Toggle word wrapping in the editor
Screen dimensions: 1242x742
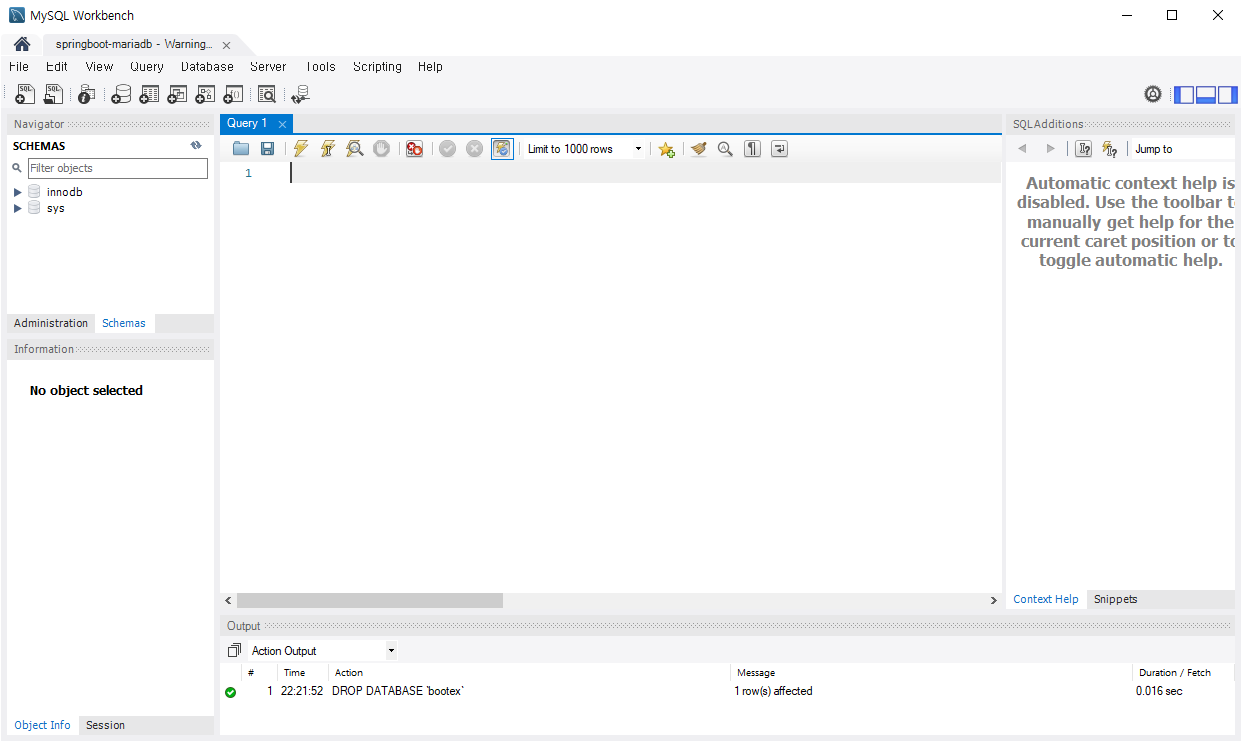click(779, 149)
